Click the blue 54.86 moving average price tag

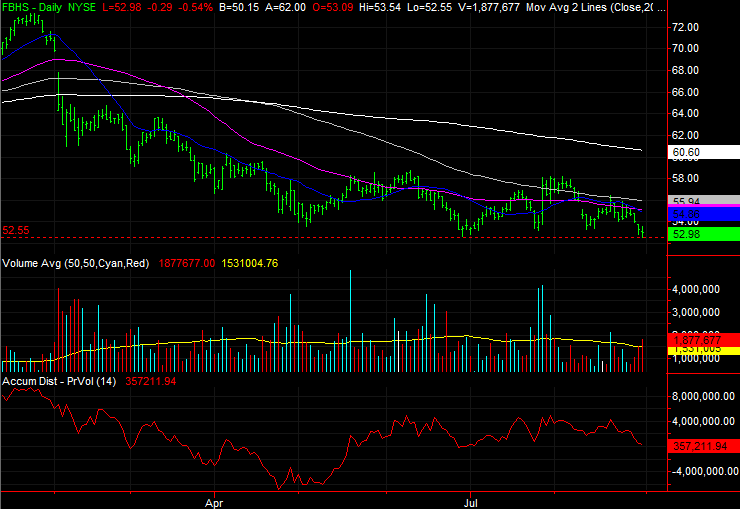tap(704, 214)
